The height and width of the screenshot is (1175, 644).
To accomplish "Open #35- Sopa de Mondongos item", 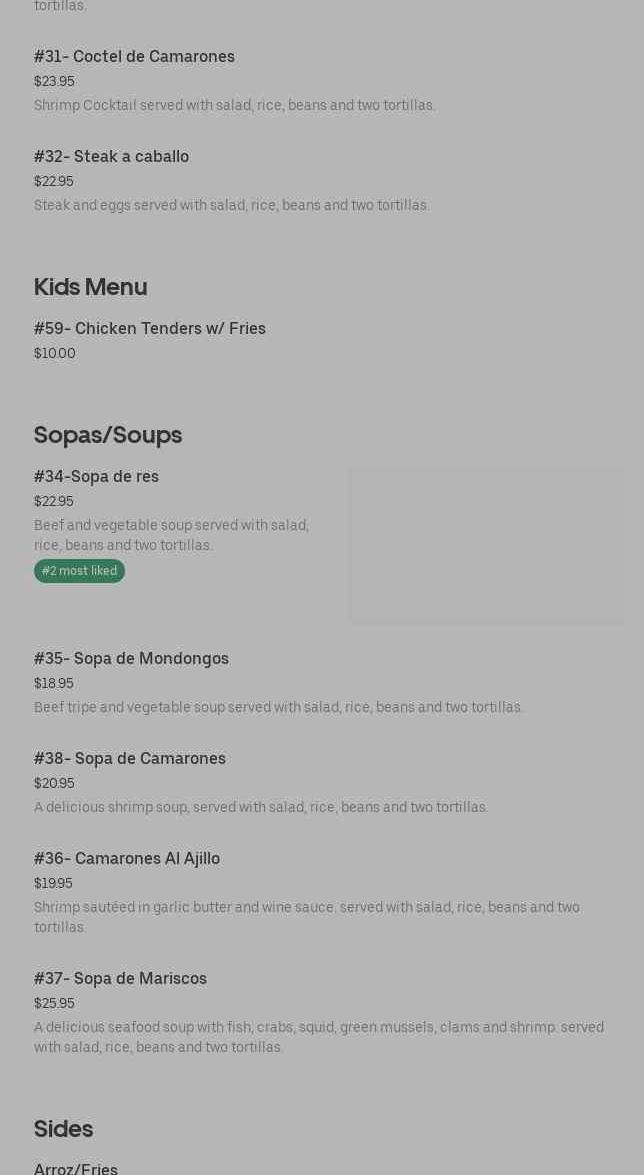I will coord(131,659).
